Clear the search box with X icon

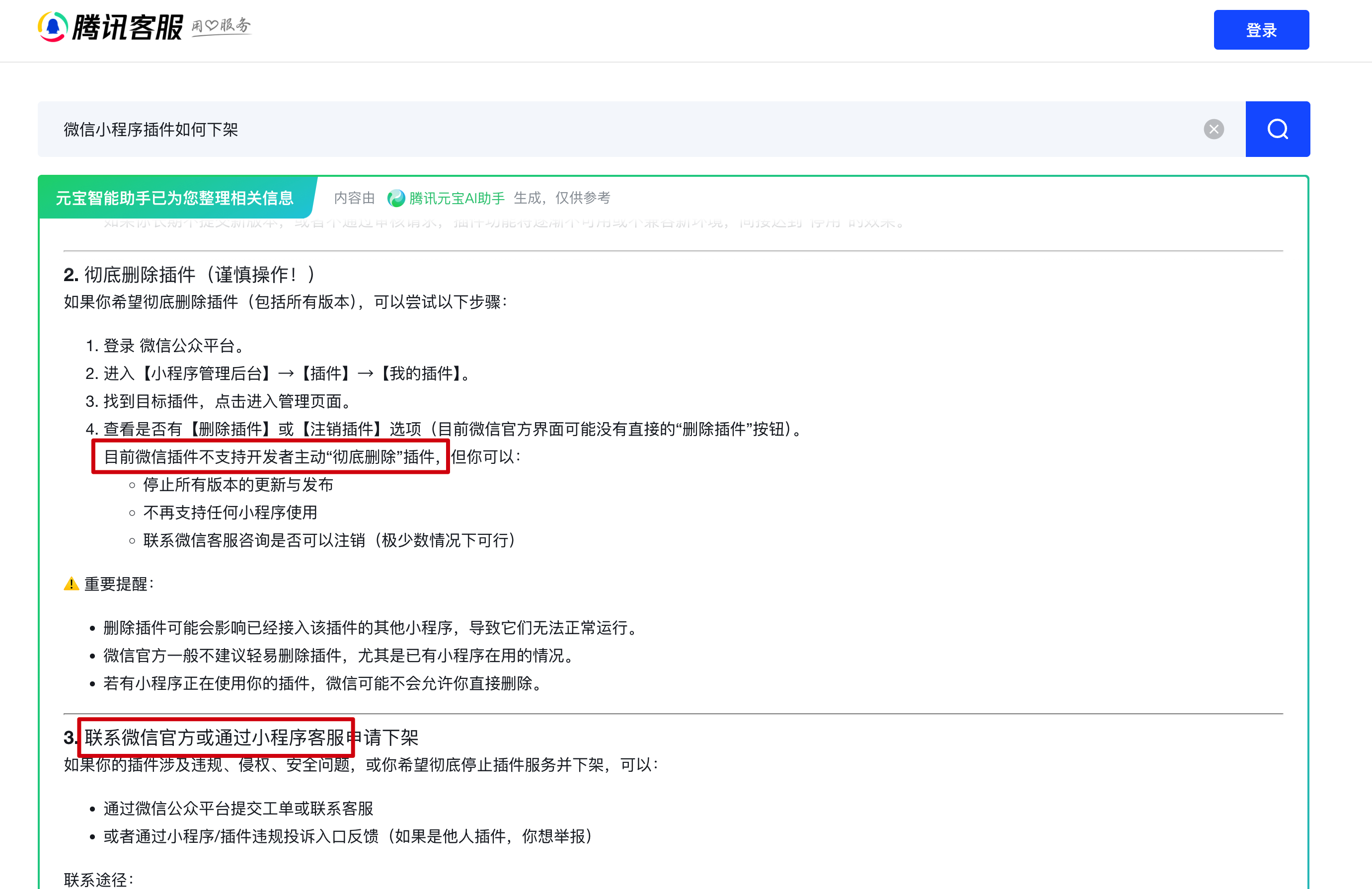click(1214, 129)
